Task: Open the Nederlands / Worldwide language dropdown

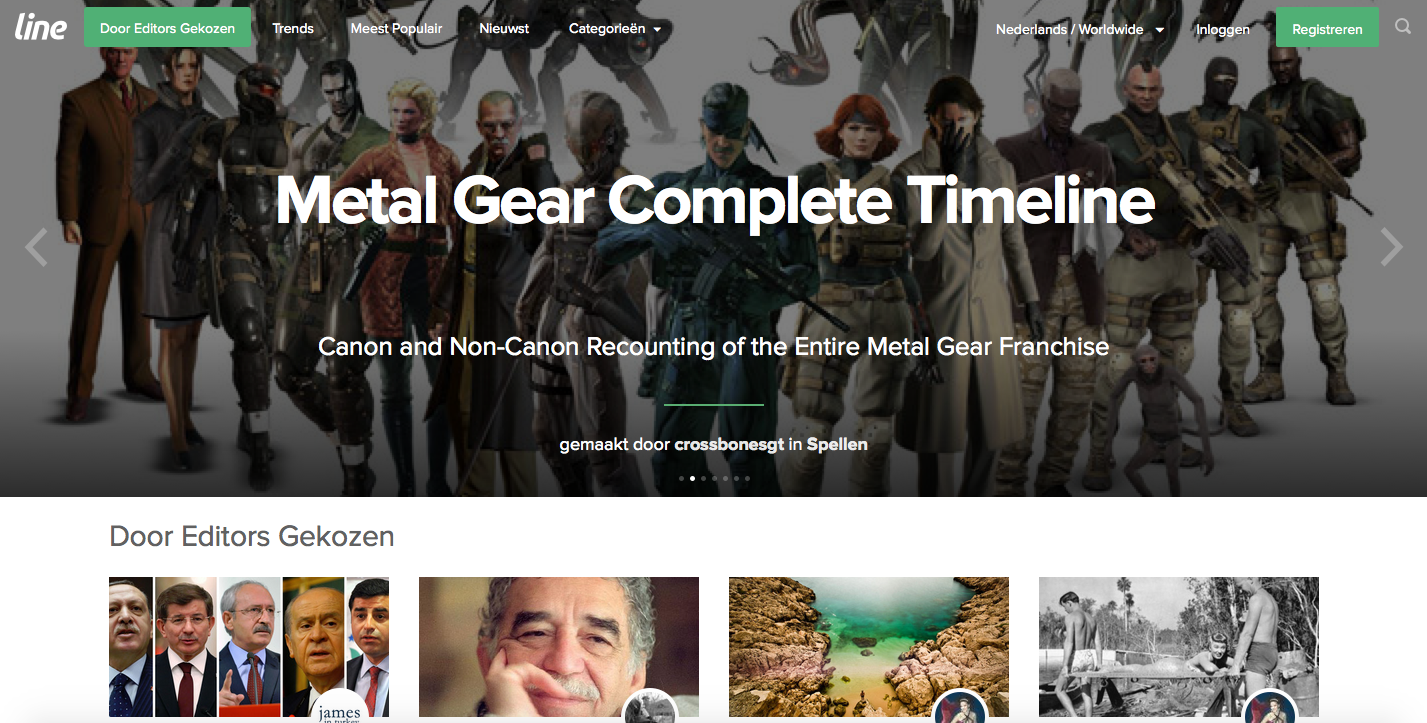Action: pyautogui.click(x=1079, y=29)
